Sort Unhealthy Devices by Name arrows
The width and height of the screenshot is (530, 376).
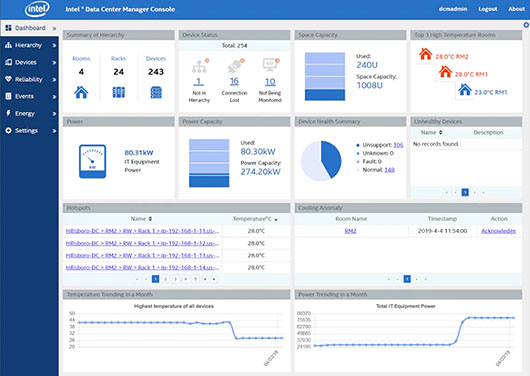(440, 133)
